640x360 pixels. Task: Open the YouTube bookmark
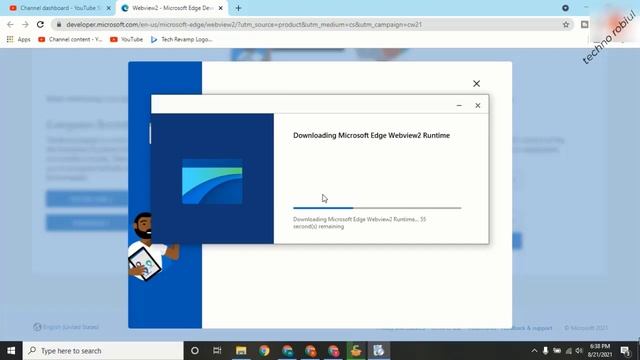point(127,40)
